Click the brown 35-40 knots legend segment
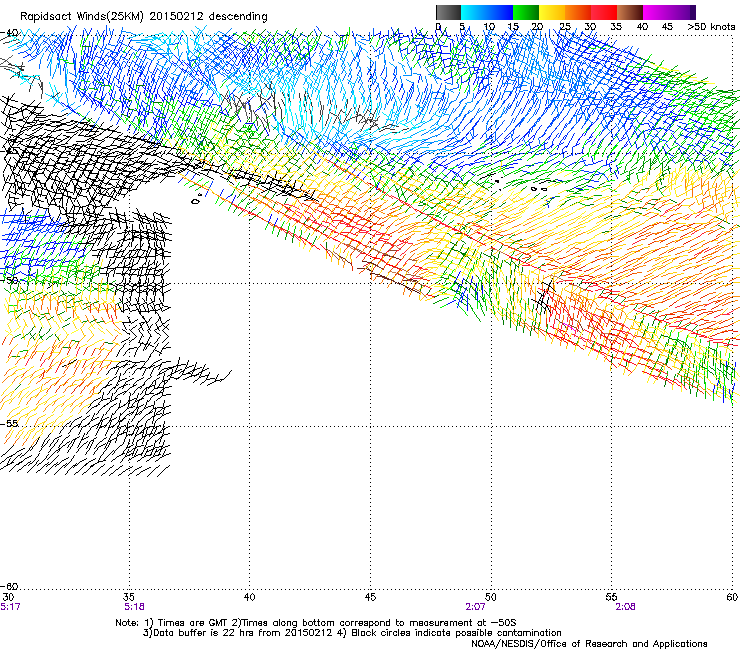Image resolution: width=740 pixels, height=650 pixels. click(630, 12)
